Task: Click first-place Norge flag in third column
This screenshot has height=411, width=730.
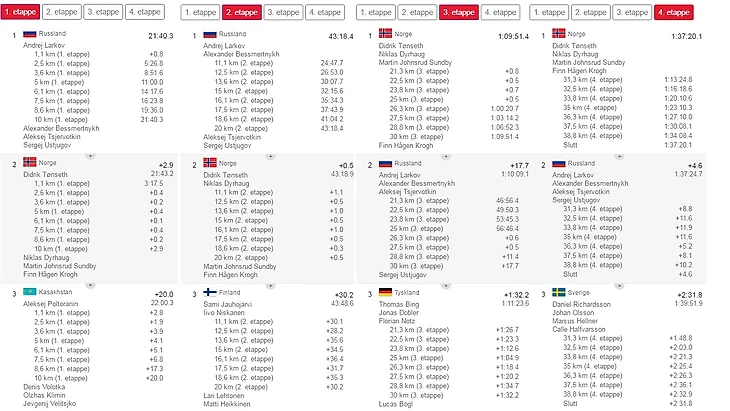Action: point(386,34)
